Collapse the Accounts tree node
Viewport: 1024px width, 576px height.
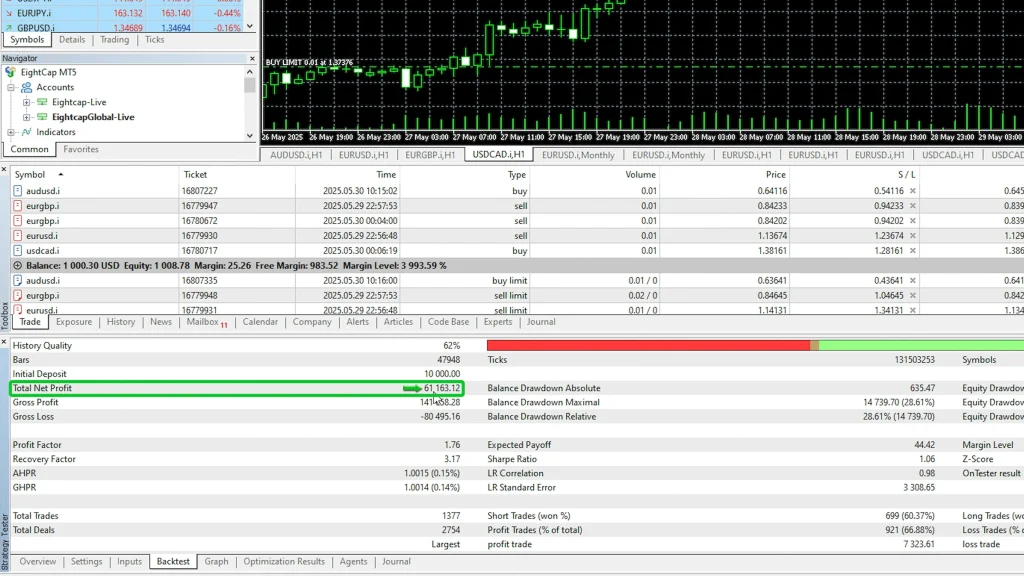(x=12, y=88)
